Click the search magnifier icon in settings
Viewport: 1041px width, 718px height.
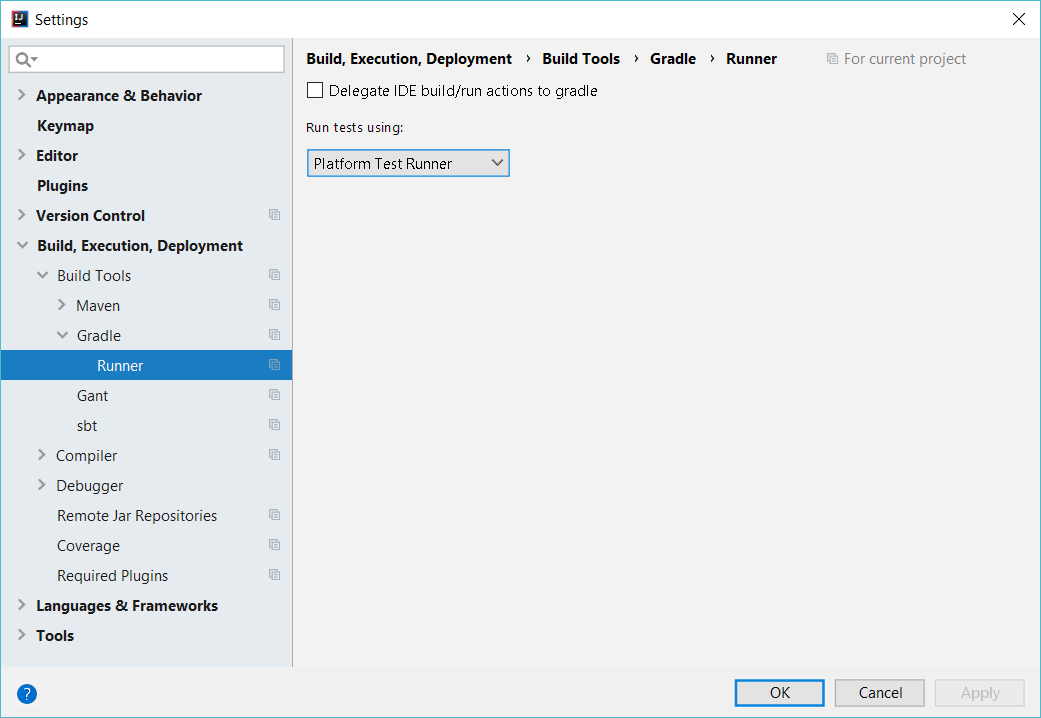(26, 60)
